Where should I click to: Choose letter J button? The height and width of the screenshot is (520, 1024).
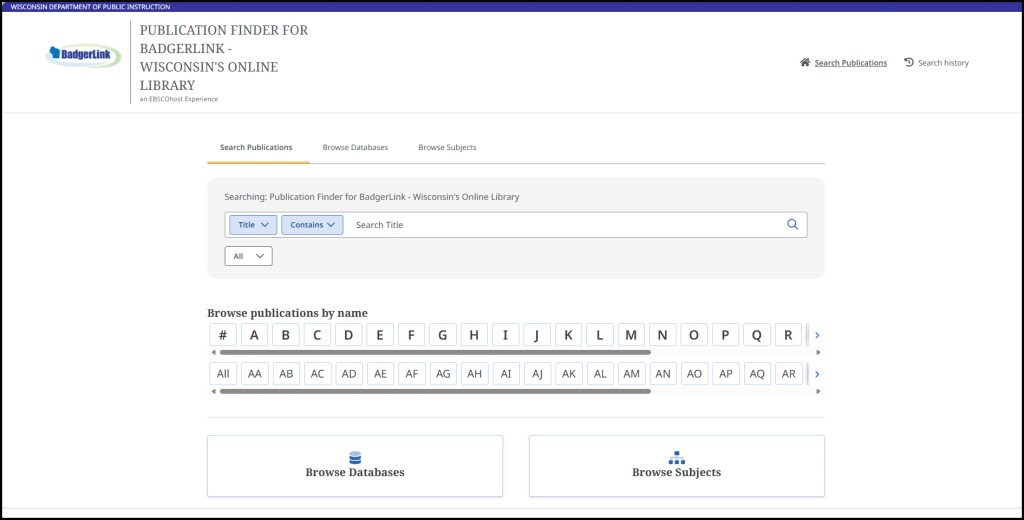tap(537, 335)
